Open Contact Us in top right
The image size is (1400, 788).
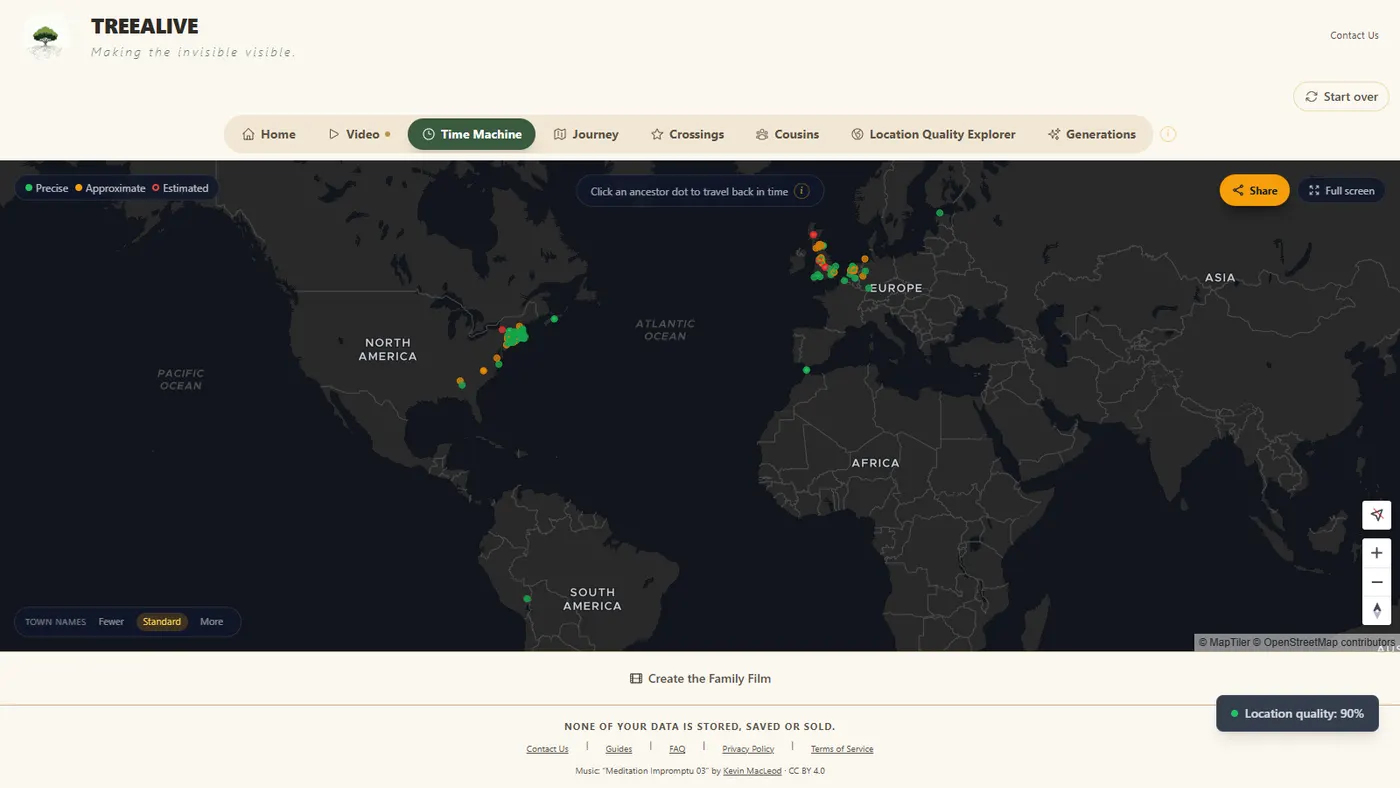[x=1354, y=35]
